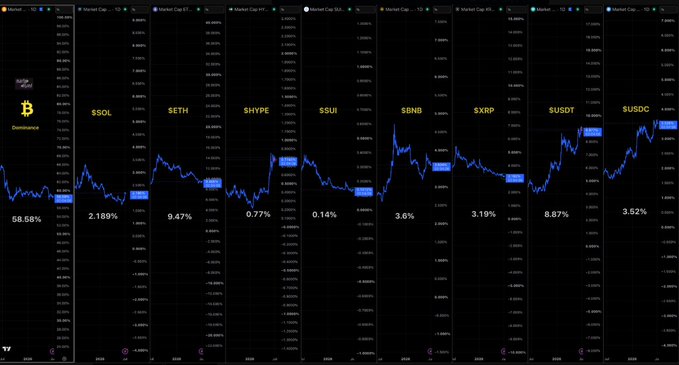Click the Market Cap ET... symbol title
The height and width of the screenshot is (365, 679).
pyautogui.click(x=175, y=9)
